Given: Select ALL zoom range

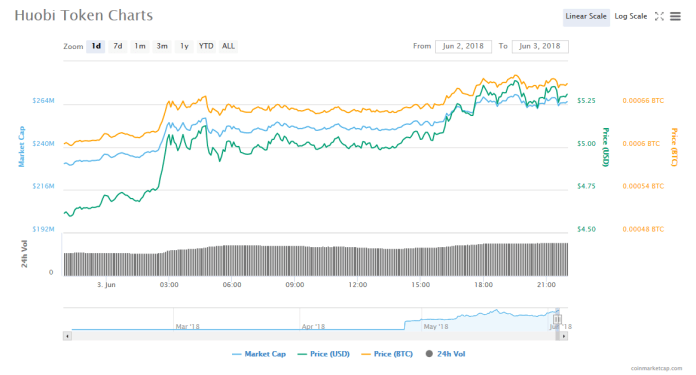Looking at the screenshot, I should [x=228, y=46].
